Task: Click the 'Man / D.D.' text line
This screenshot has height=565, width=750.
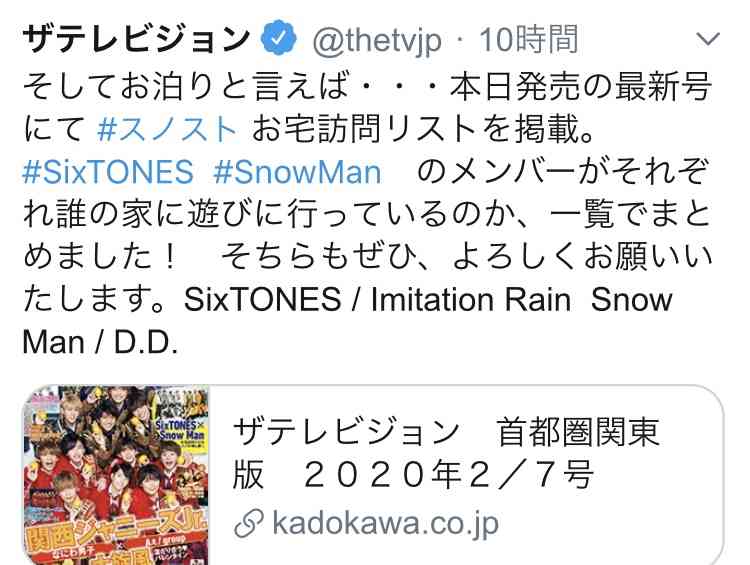Action: pos(100,343)
